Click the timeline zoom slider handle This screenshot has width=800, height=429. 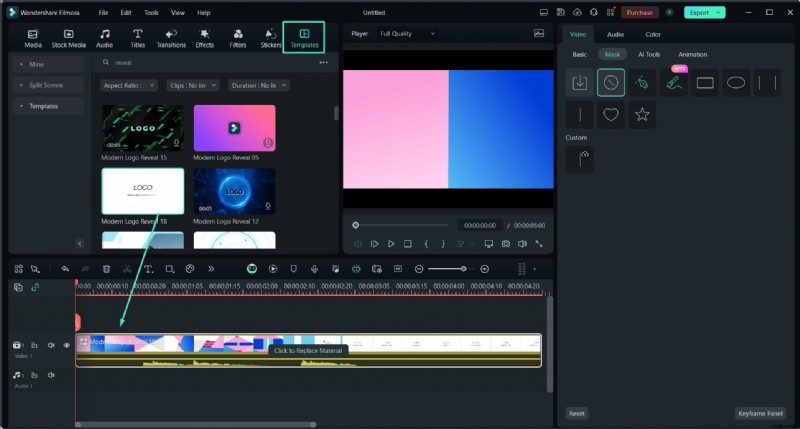pos(462,269)
